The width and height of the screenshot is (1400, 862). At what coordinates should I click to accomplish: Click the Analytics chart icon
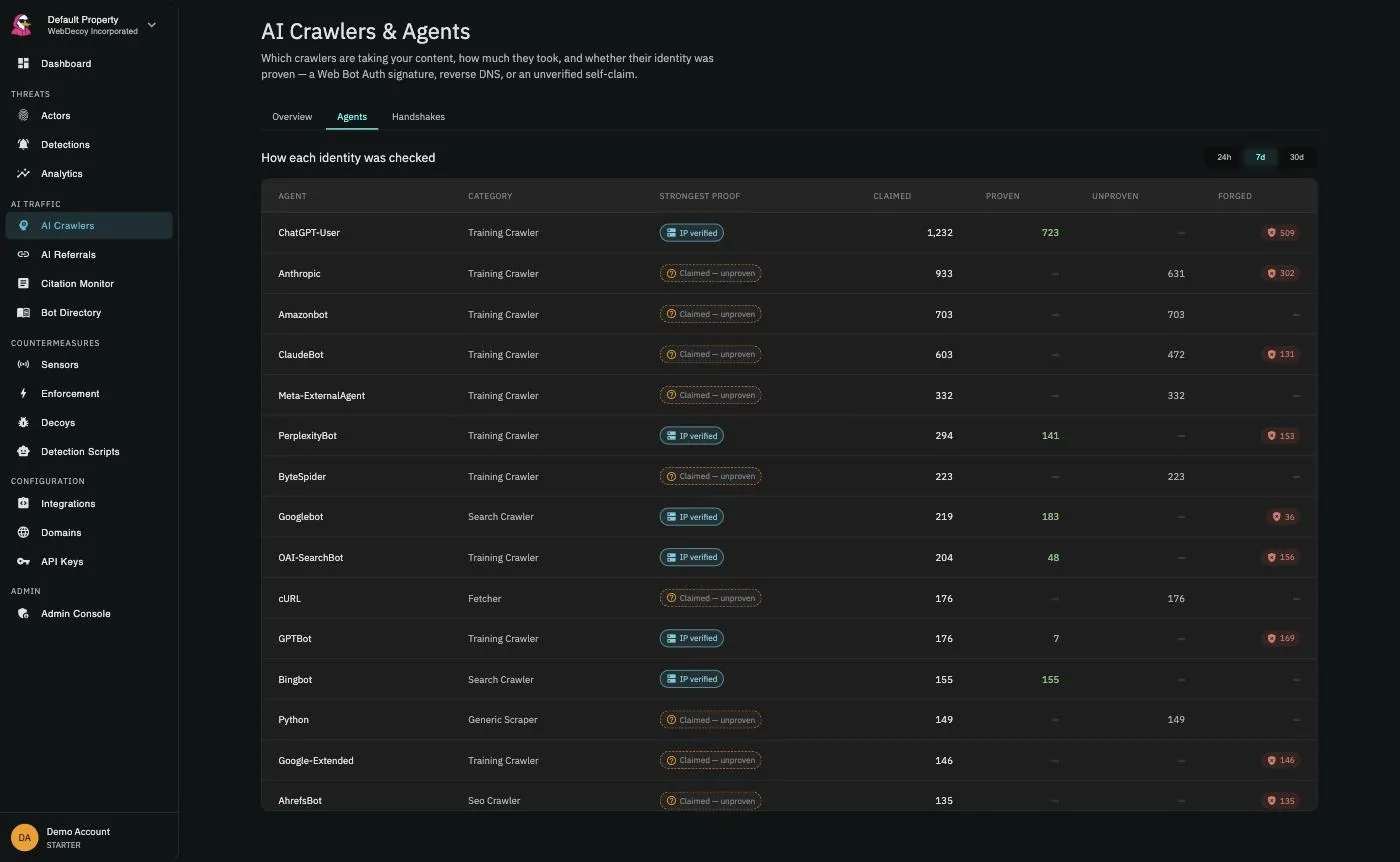pyautogui.click(x=23, y=173)
